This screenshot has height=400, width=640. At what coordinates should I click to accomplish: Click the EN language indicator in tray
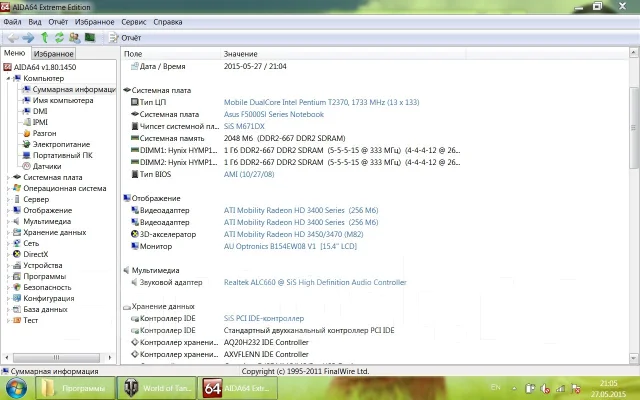tap(496, 387)
